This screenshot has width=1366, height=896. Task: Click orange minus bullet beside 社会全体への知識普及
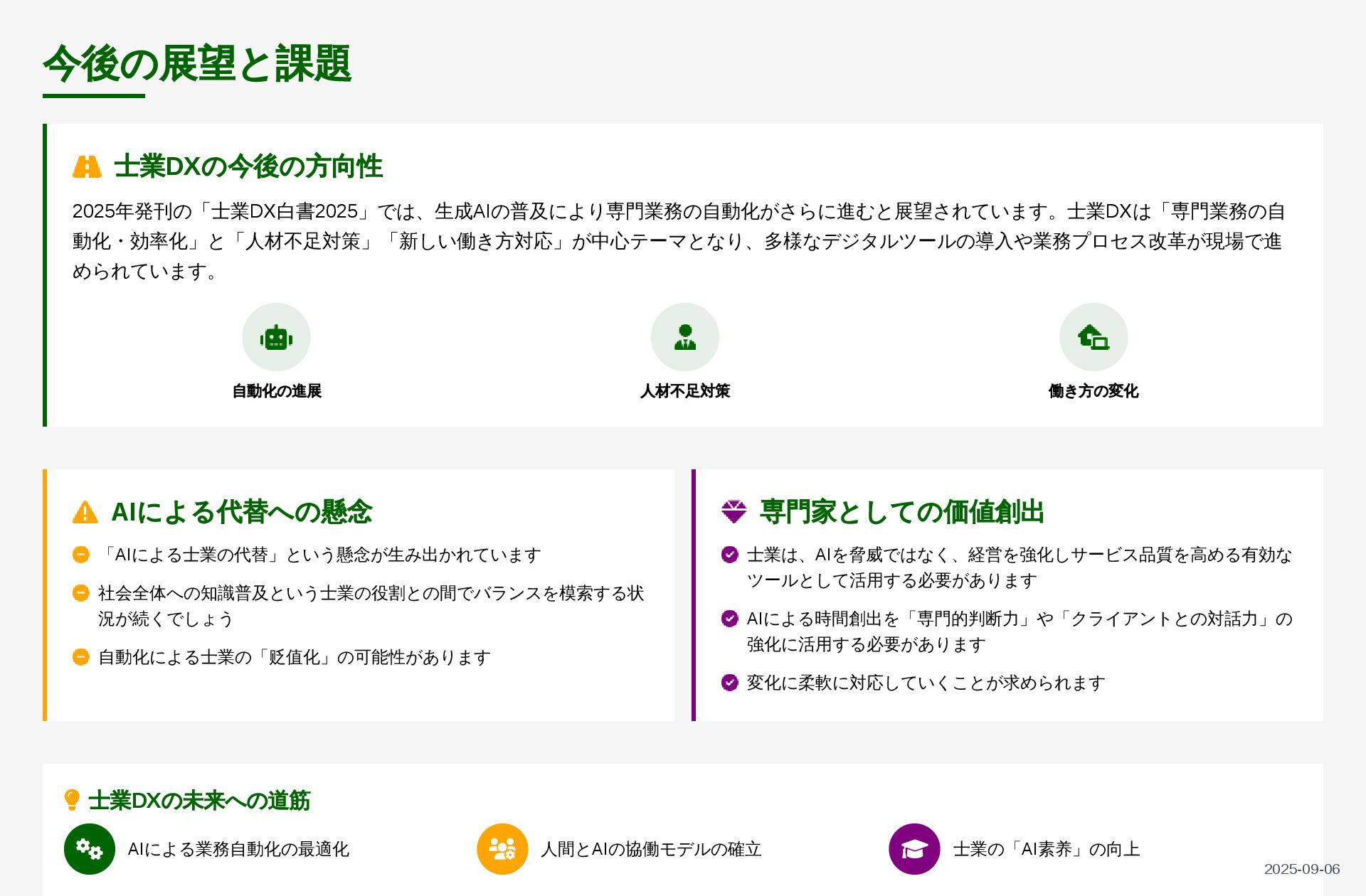(81, 593)
